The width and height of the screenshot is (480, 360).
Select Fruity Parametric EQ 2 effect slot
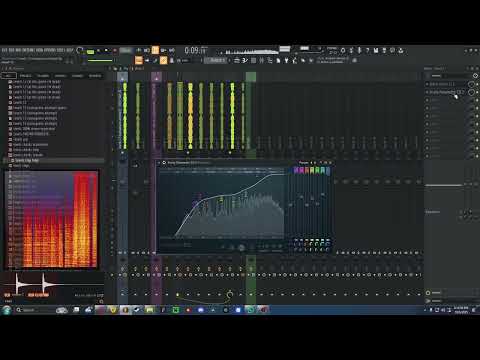pos(447,92)
